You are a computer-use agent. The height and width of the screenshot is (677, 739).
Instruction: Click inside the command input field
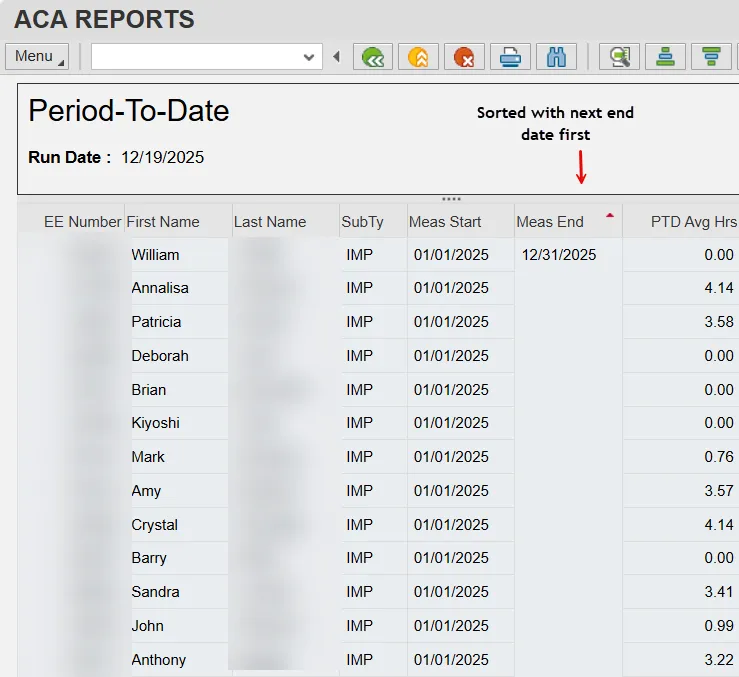pos(195,57)
